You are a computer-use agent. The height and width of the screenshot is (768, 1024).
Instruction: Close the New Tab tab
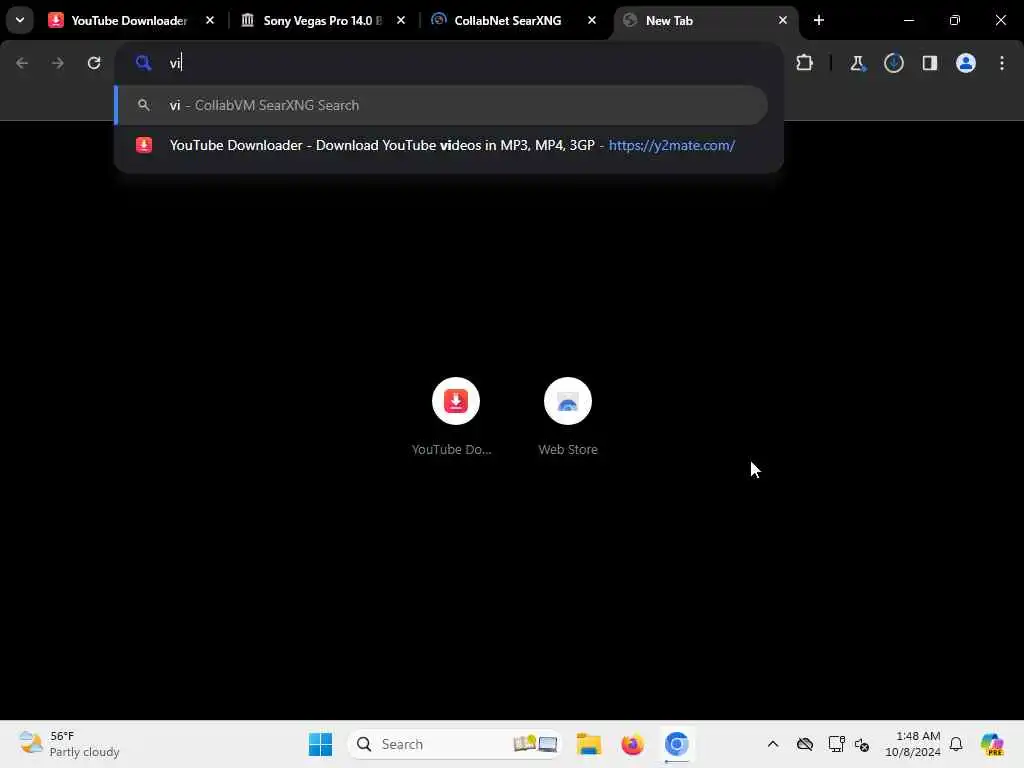tap(782, 21)
